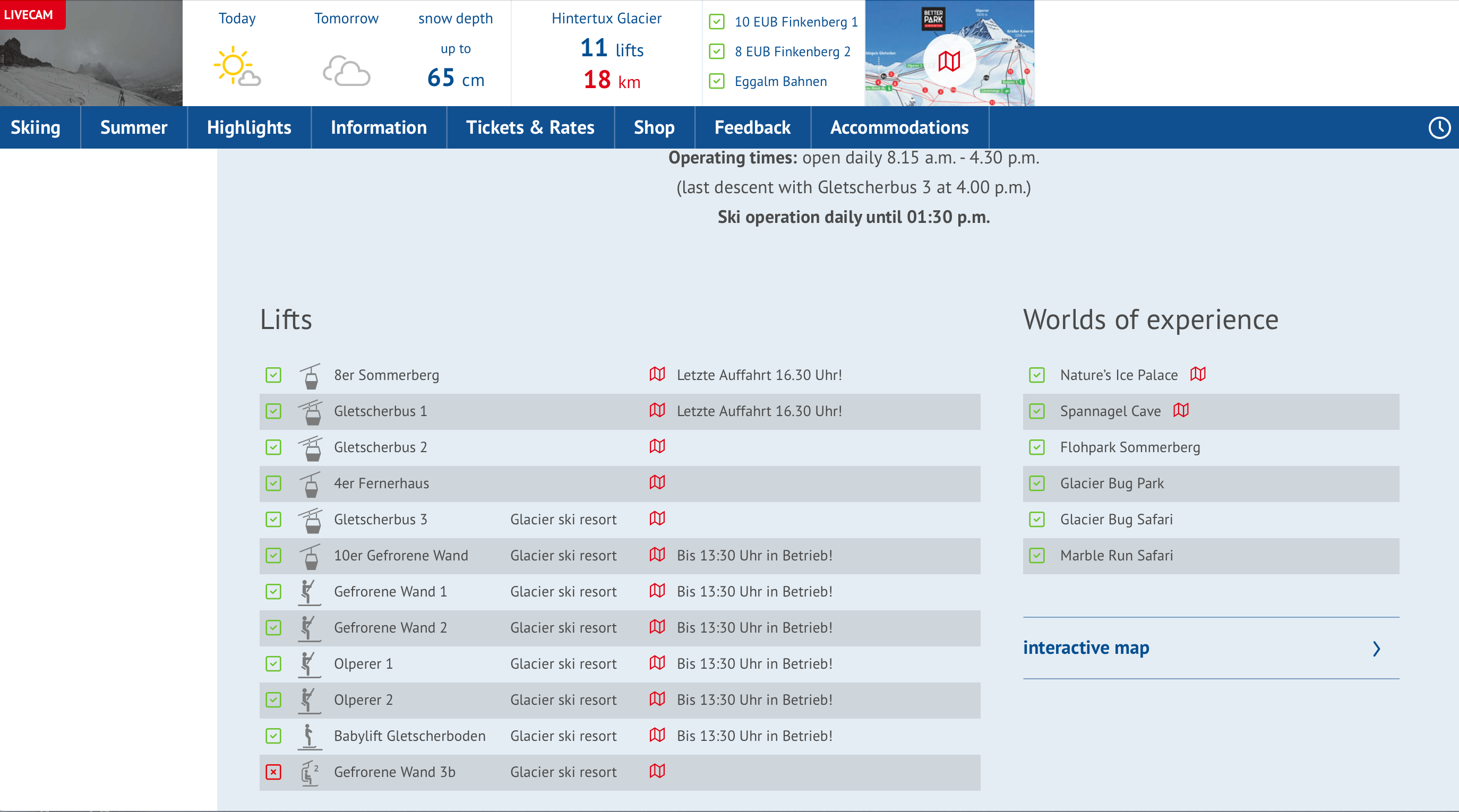The height and width of the screenshot is (812, 1459).
Task: Click the Tomorrow forecast label
Action: point(346,18)
